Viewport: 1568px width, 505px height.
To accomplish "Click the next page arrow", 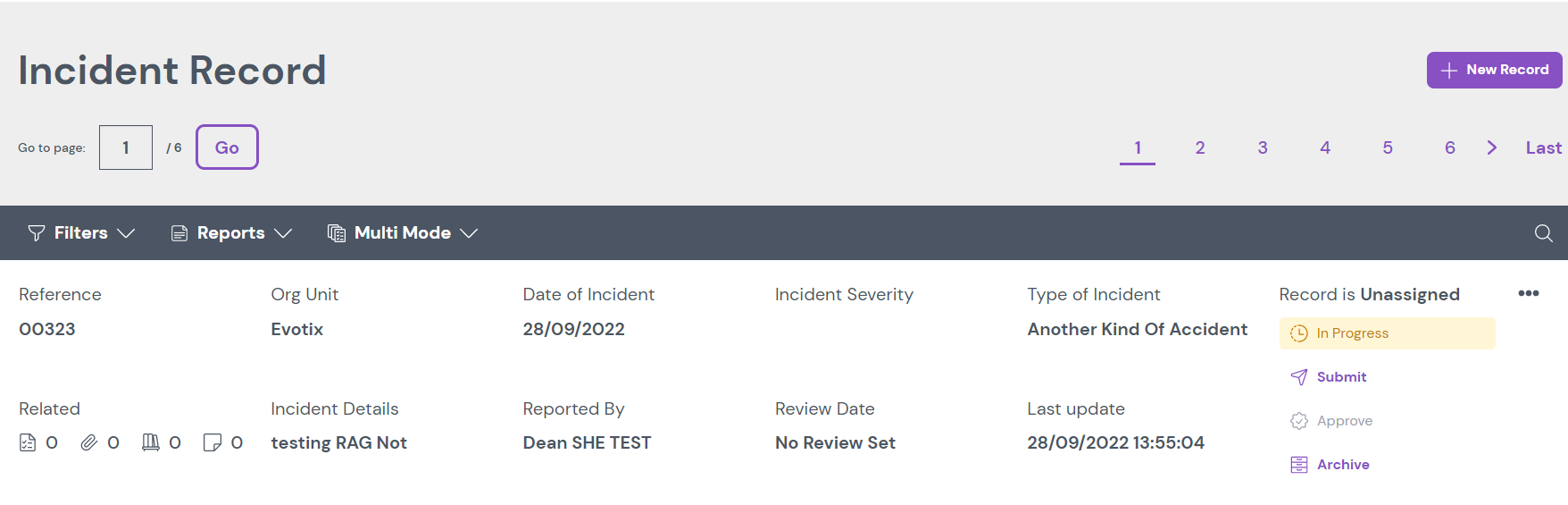I will pyautogui.click(x=1491, y=147).
